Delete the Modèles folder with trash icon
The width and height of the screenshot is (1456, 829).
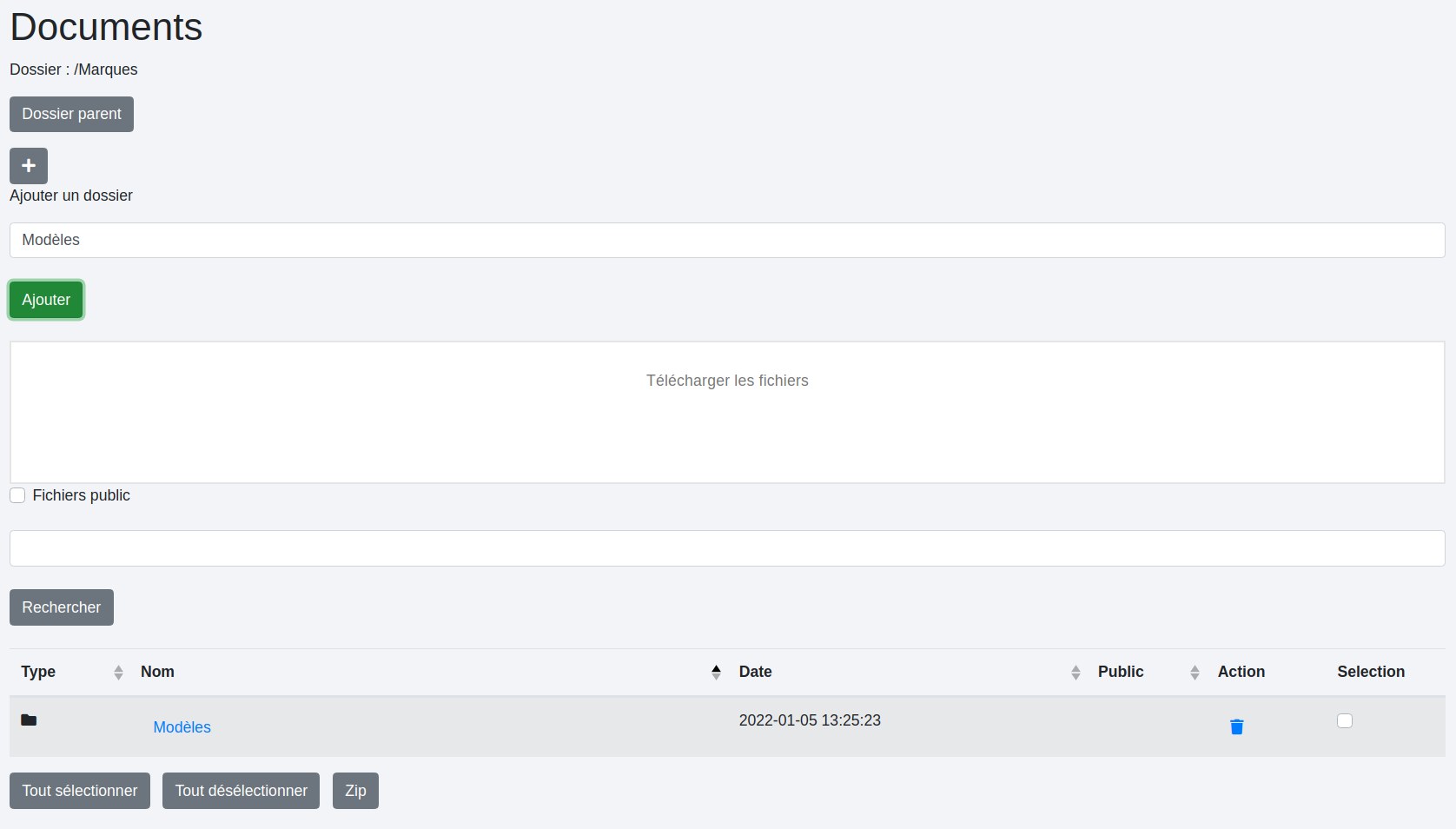coord(1236,726)
